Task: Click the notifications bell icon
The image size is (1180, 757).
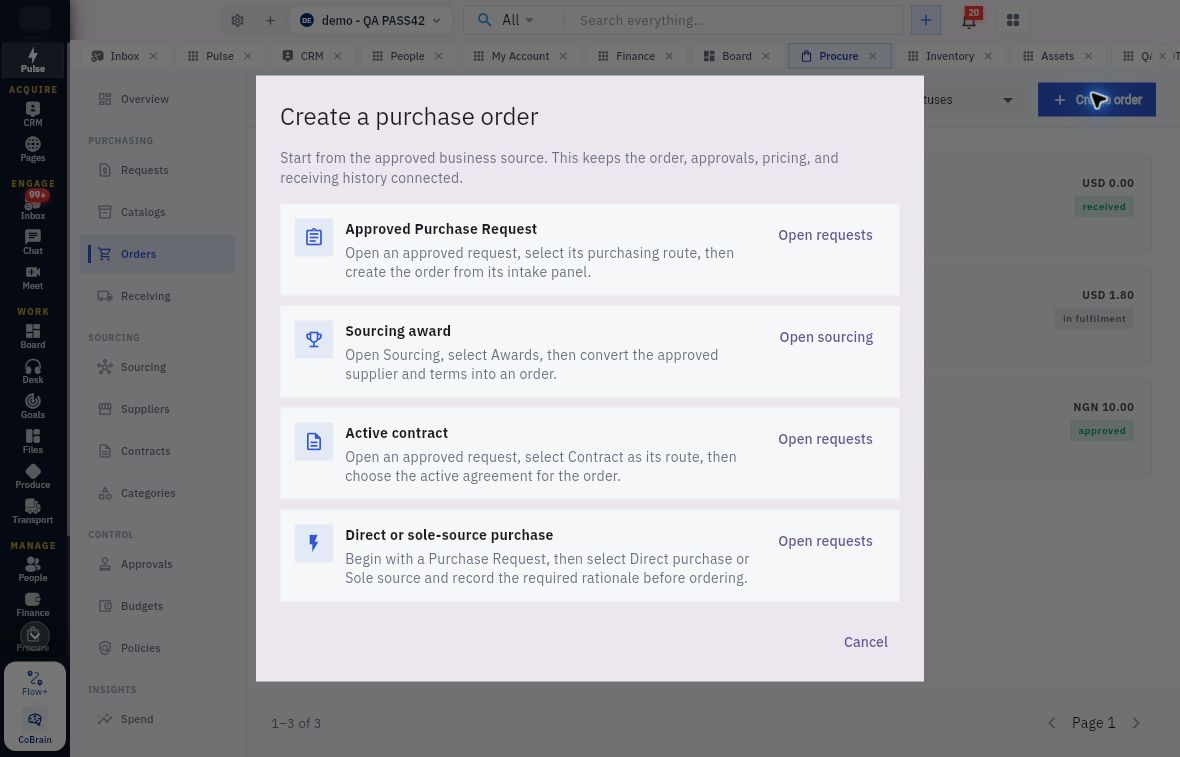Action: [x=969, y=20]
